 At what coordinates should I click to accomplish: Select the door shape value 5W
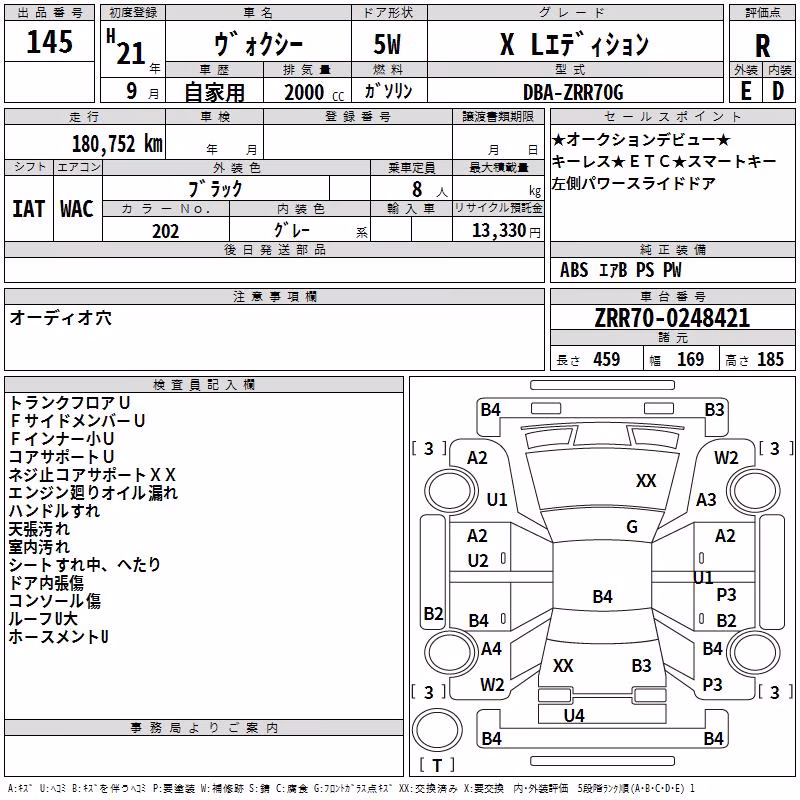click(387, 44)
